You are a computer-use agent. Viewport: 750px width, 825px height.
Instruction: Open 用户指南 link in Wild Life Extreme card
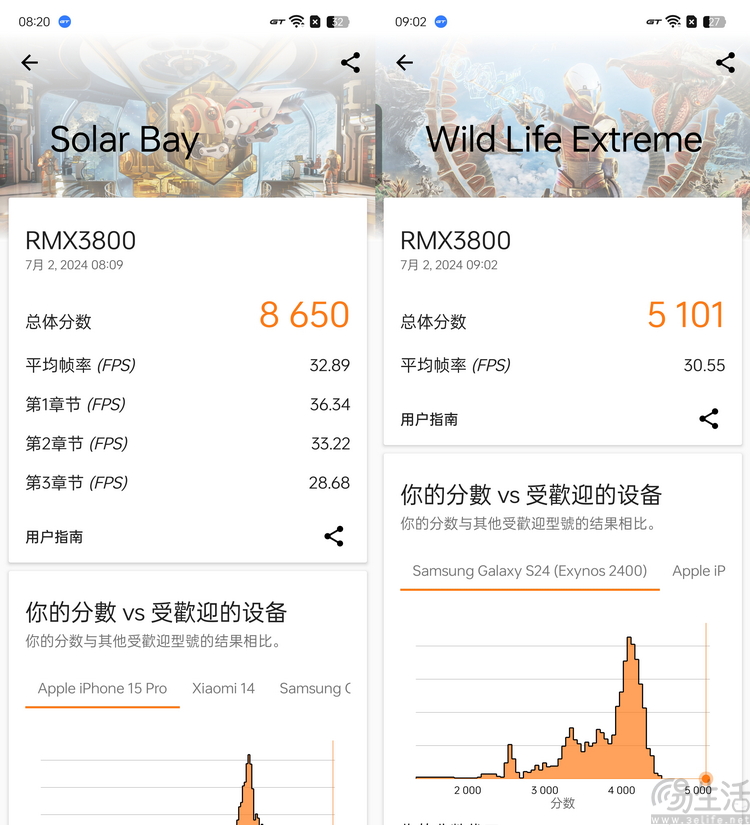click(x=429, y=420)
